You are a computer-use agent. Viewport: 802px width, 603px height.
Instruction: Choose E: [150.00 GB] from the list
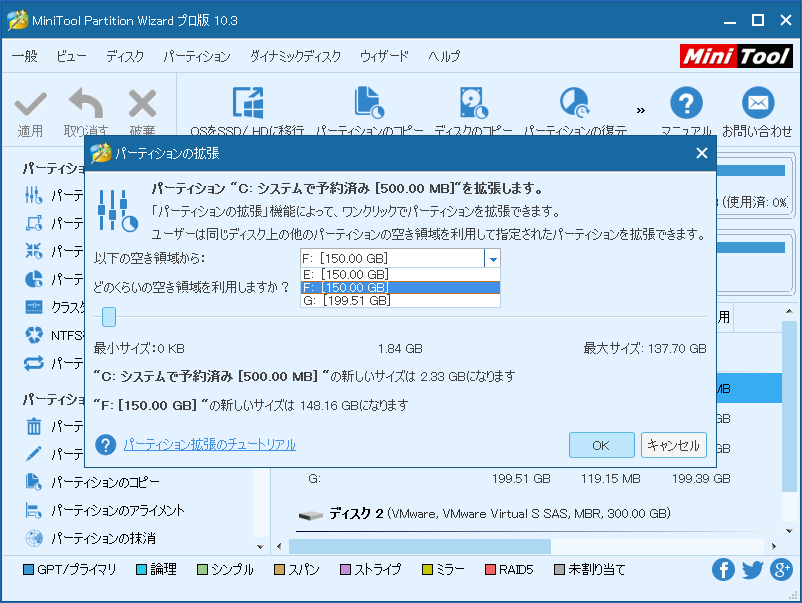[400, 275]
